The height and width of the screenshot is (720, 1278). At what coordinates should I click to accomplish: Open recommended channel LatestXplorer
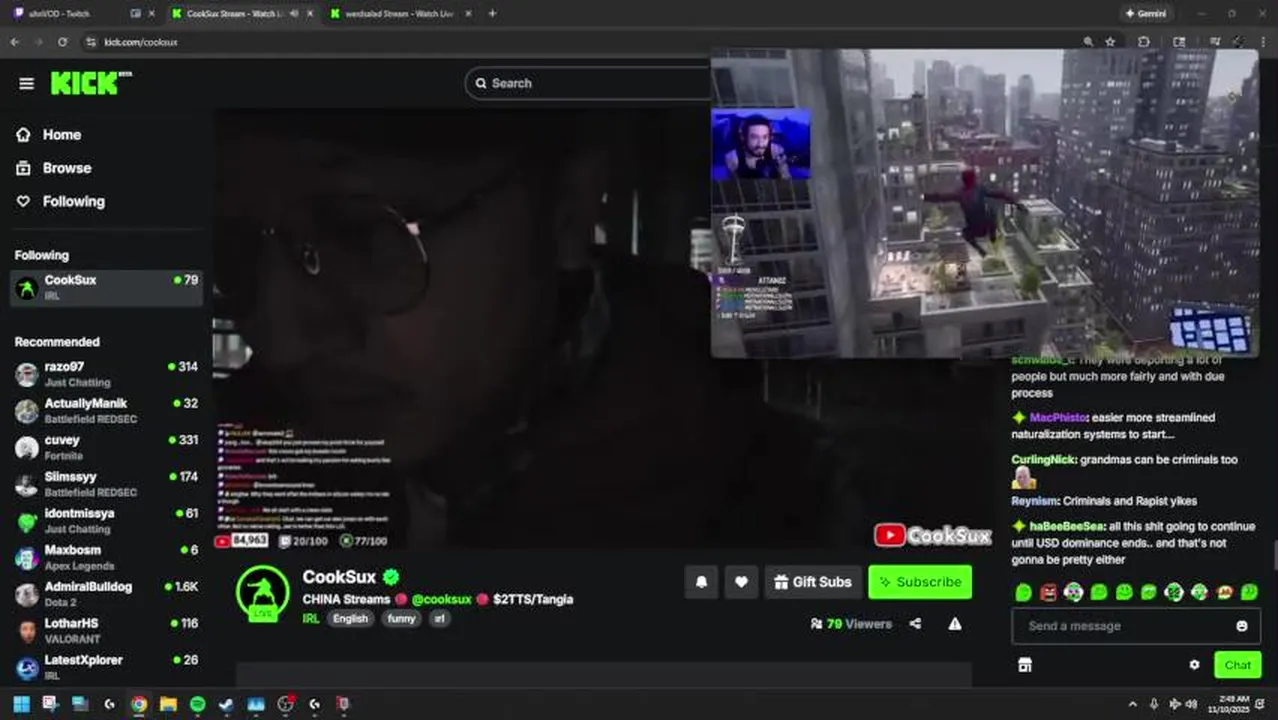(x=106, y=667)
